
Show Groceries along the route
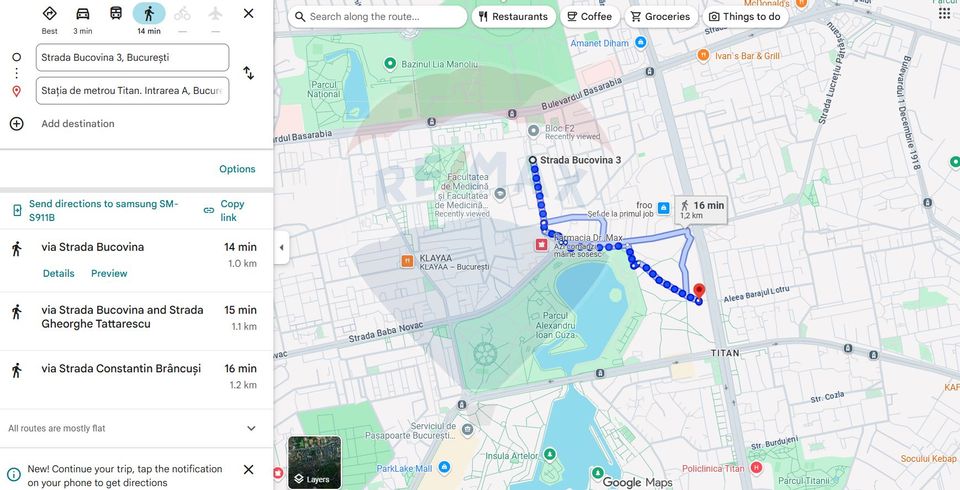point(661,17)
